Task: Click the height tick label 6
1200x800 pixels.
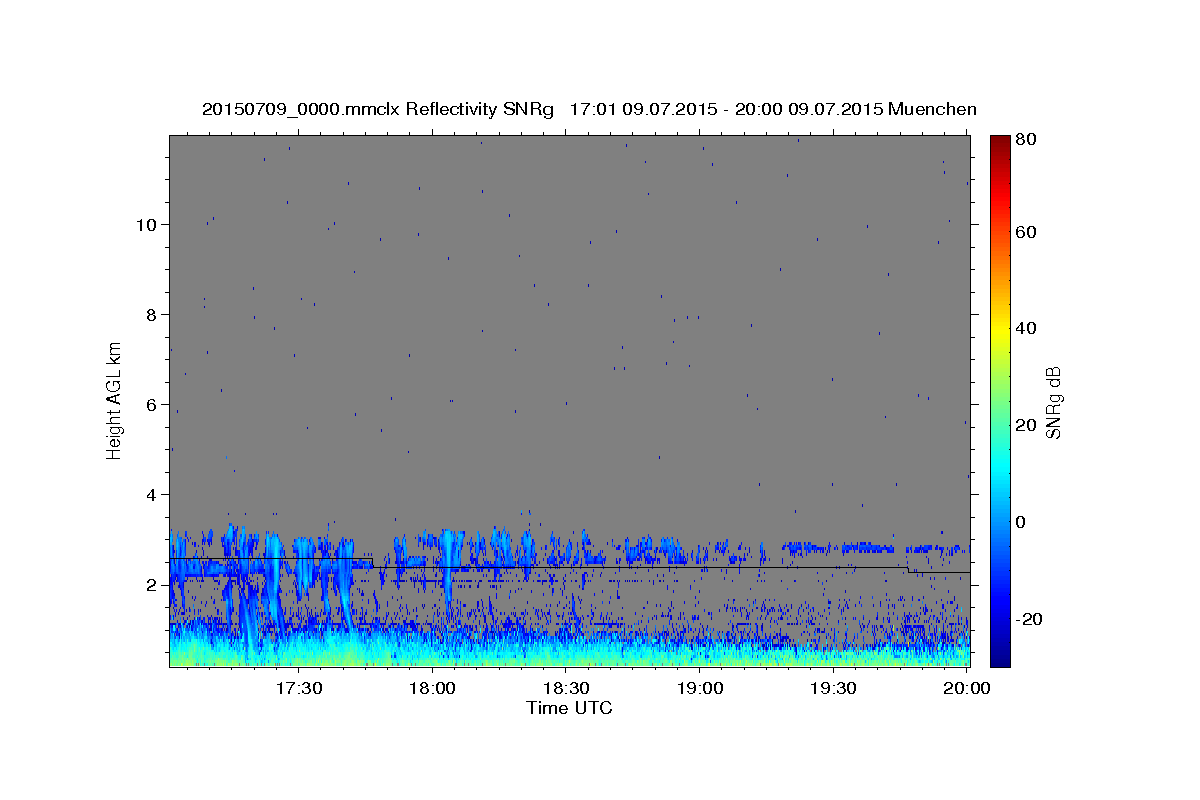Action: (x=153, y=405)
